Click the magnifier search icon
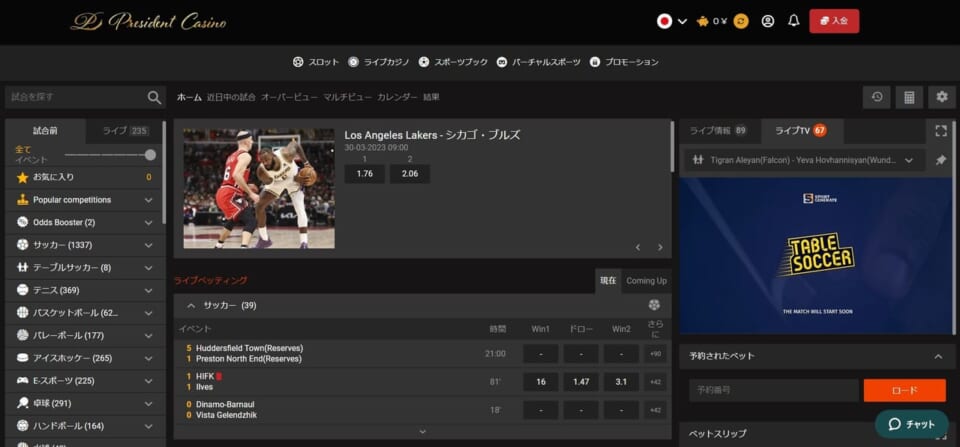960x447 pixels. click(154, 97)
